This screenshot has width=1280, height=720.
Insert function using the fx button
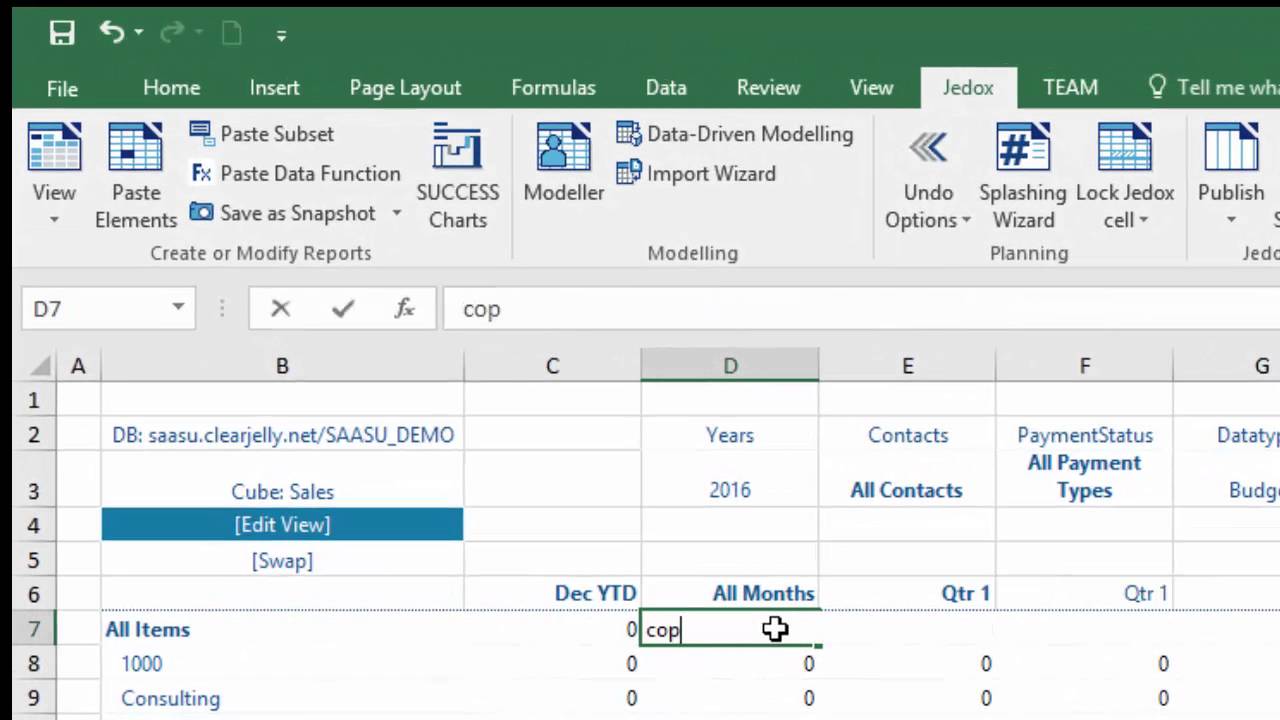[404, 309]
